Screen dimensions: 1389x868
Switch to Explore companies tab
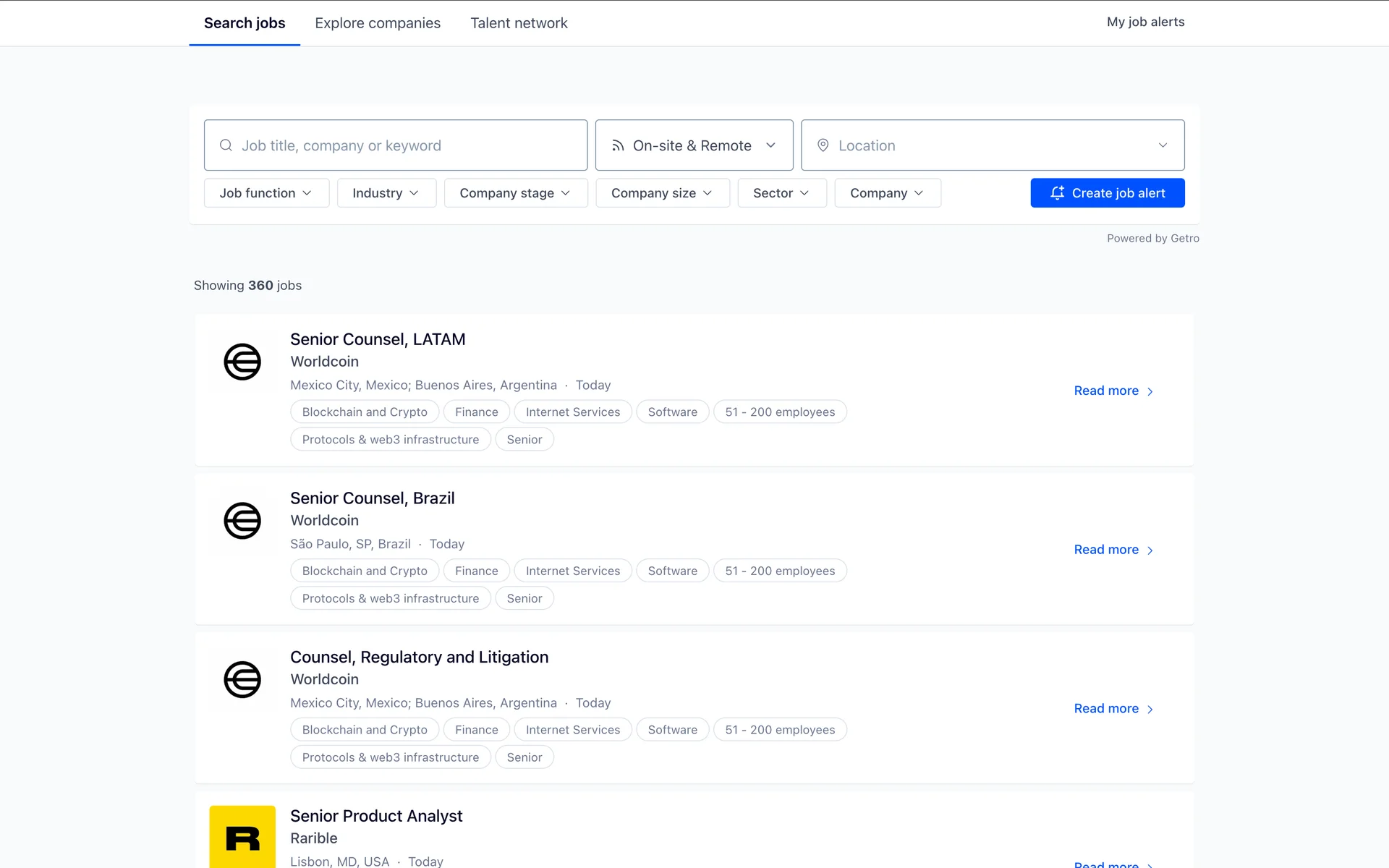[x=378, y=23]
